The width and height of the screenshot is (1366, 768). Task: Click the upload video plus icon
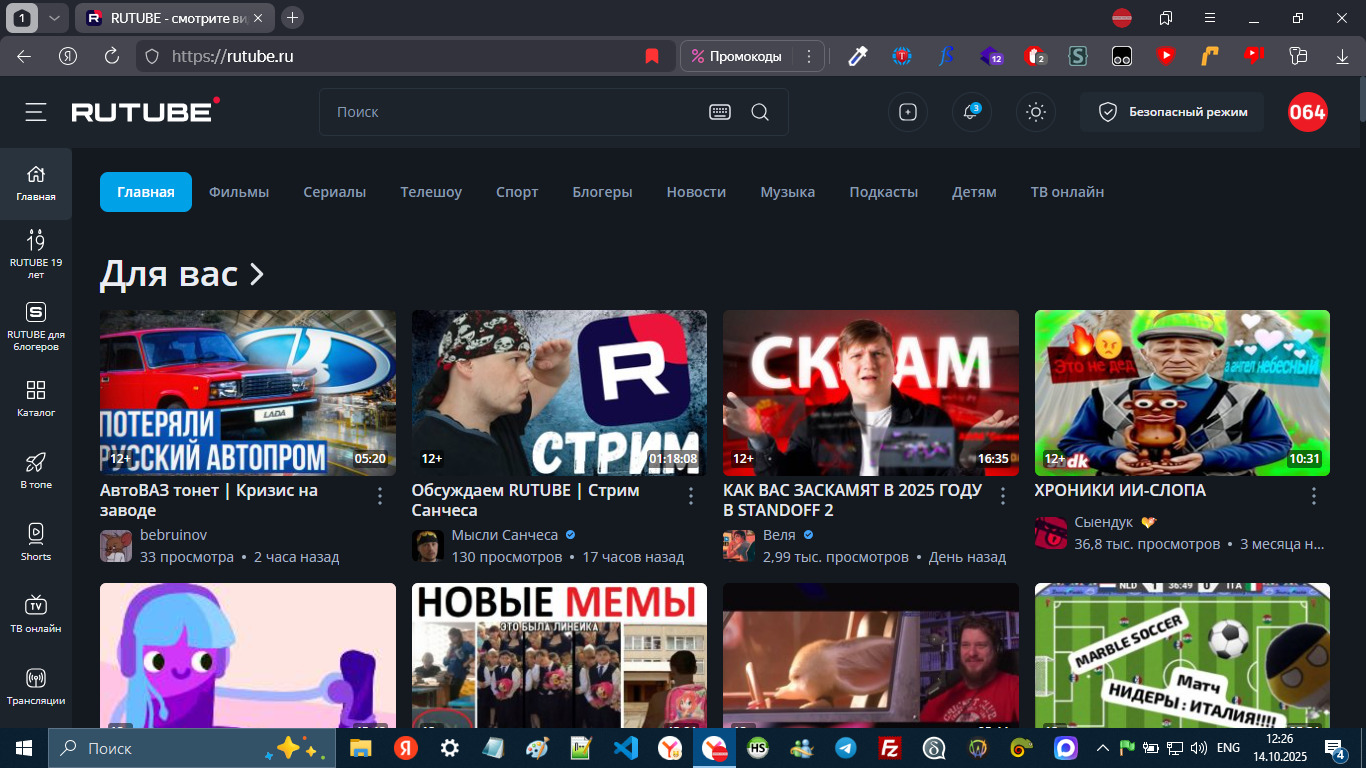[x=908, y=112]
